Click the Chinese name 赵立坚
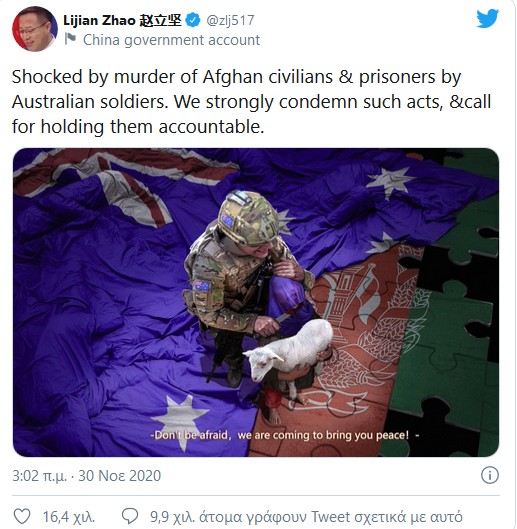517x529 pixels. point(160,21)
